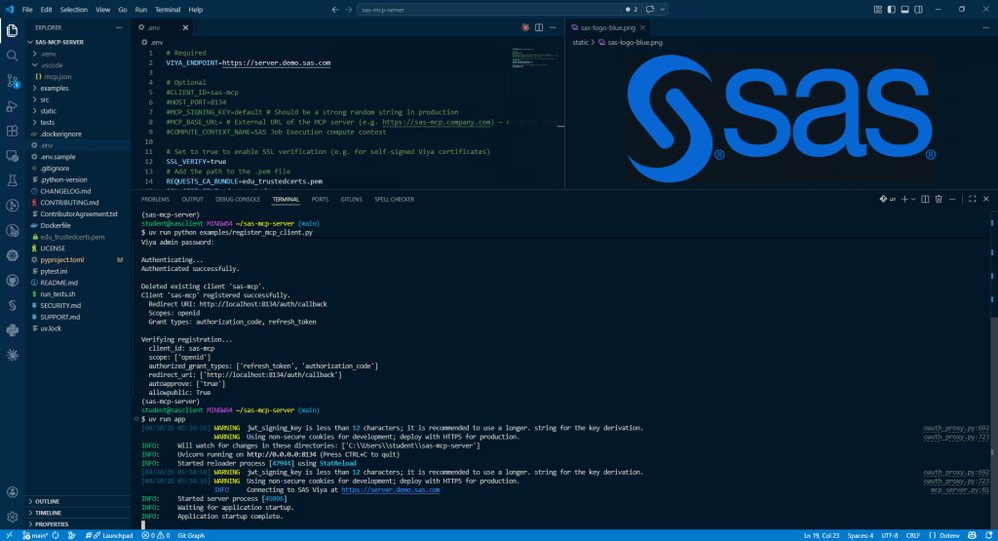Open more actions for .env editor group
Screen dimensions: 998x541
[x=552, y=27]
